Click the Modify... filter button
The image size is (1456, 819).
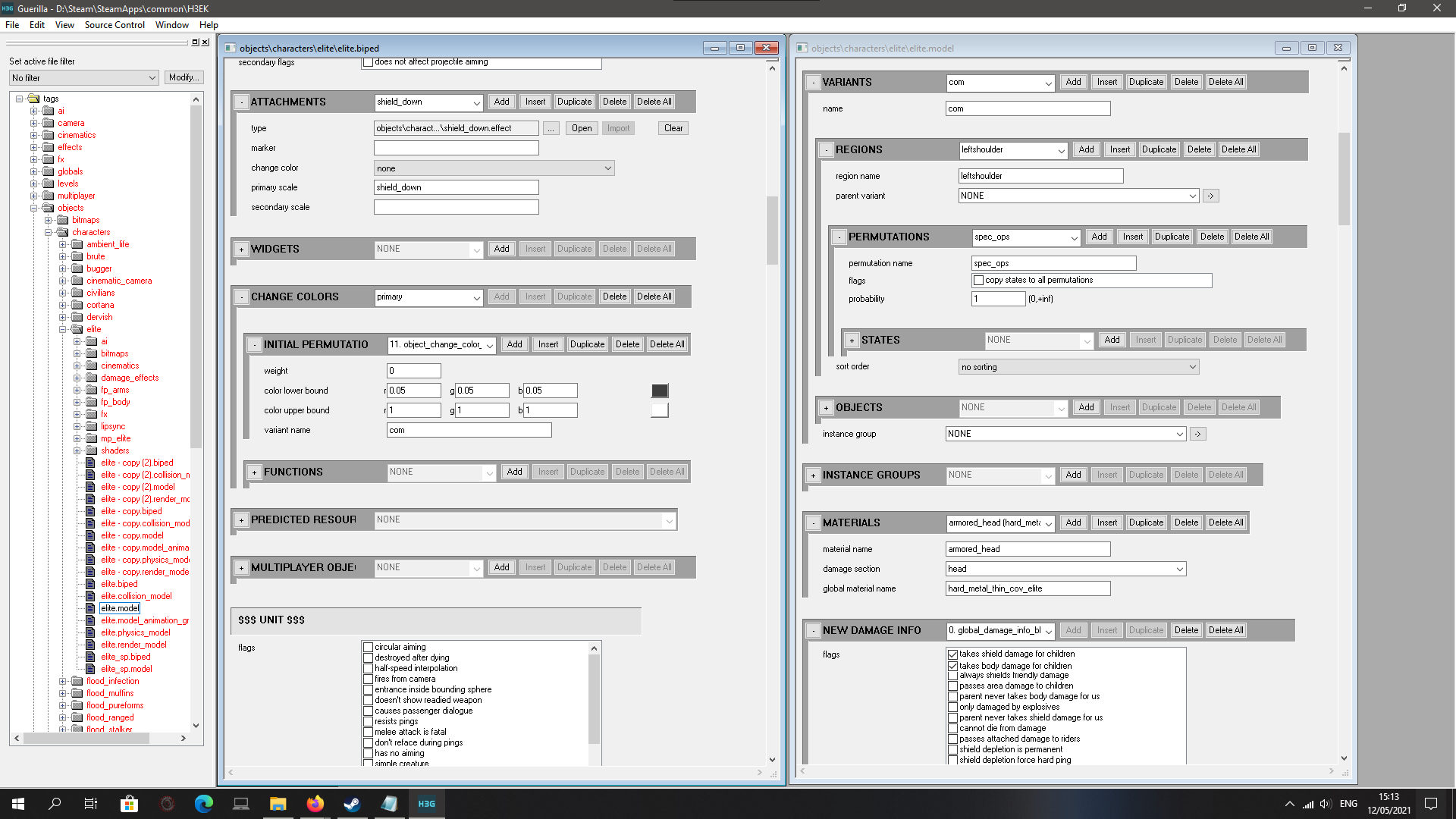[x=184, y=77]
